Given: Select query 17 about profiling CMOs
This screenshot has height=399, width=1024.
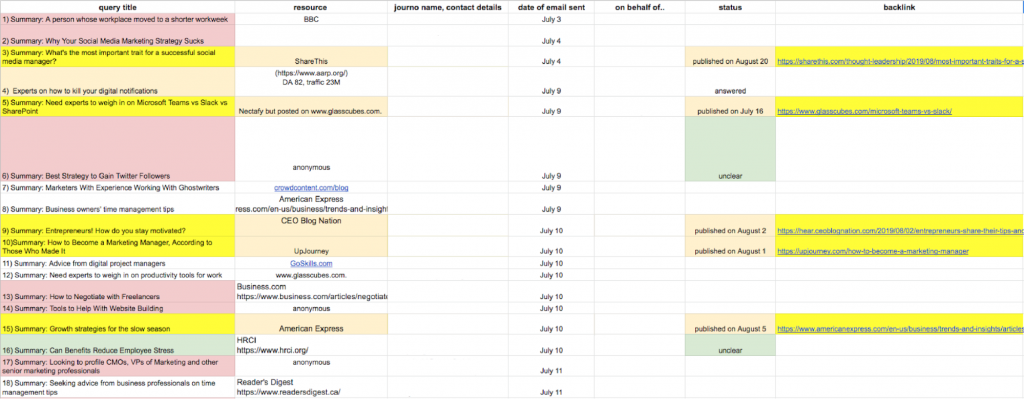Looking at the screenshot, I should (118, 366).
